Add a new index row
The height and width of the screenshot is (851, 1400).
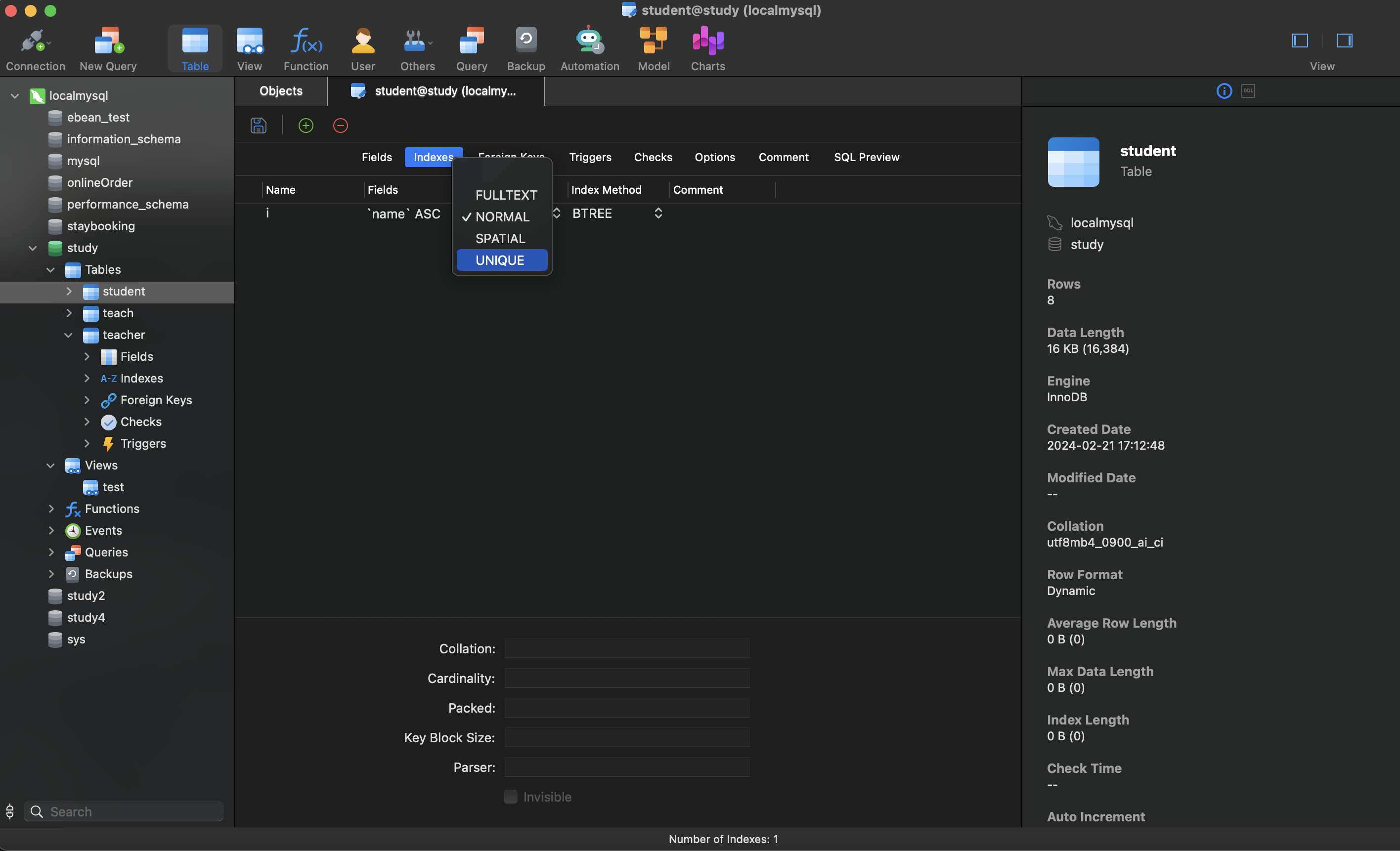306,125
